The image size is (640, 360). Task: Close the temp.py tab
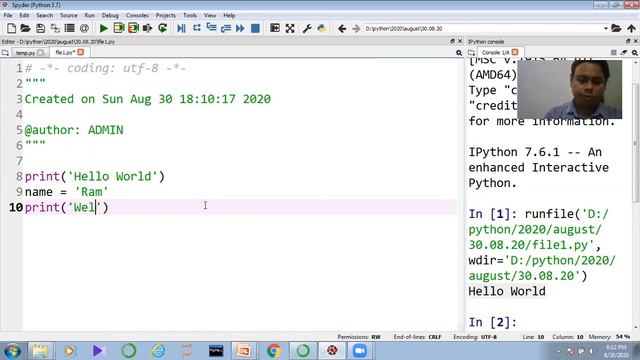point(40,53)
